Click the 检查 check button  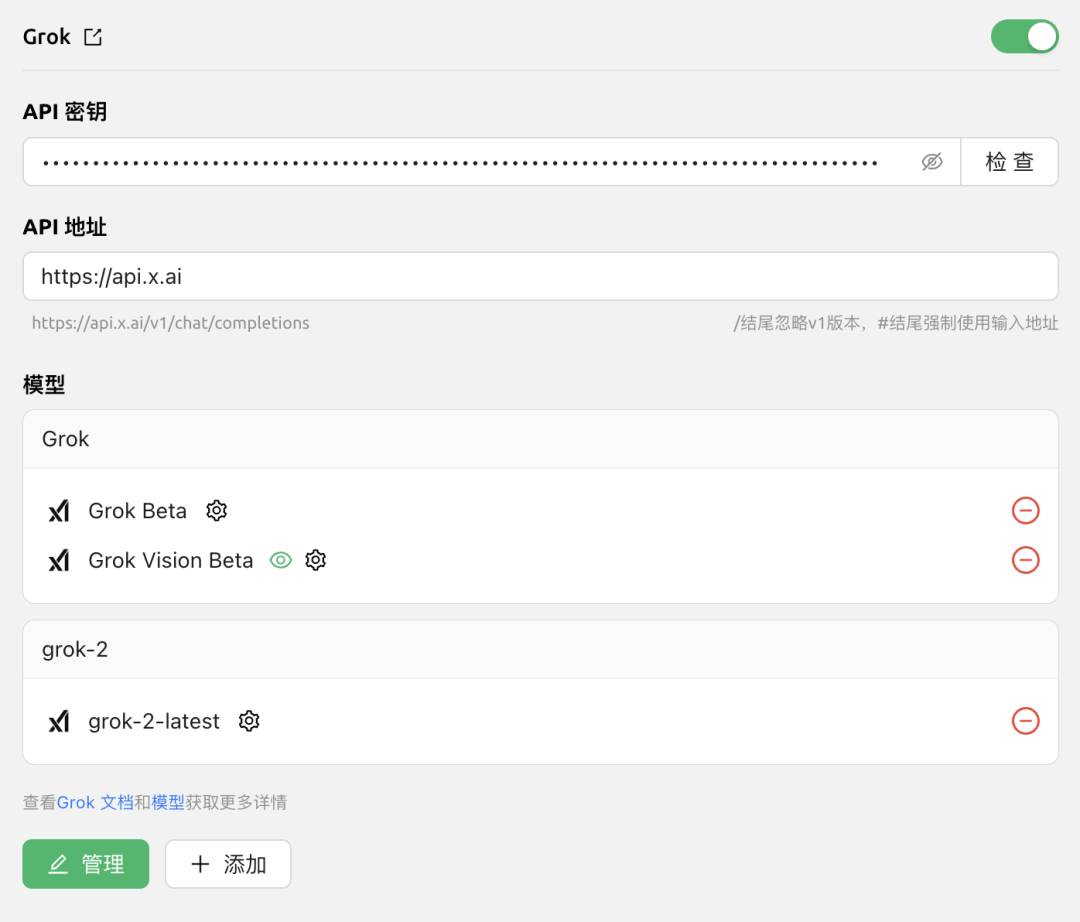(1009, 162)
